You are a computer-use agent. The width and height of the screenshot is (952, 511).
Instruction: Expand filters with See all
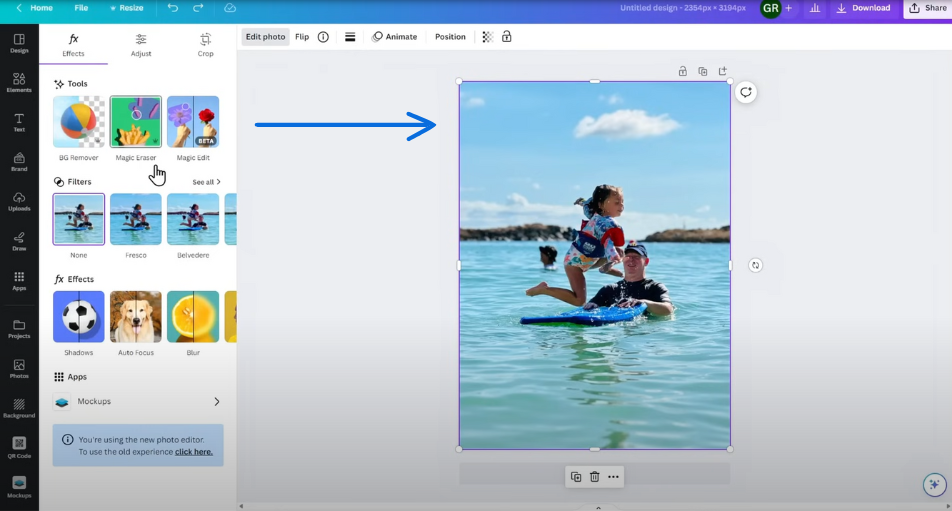coord(206,182)
